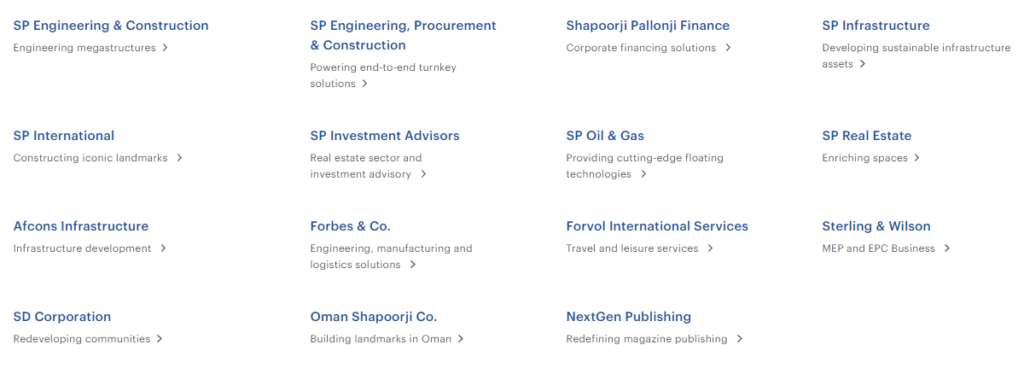Visit the SP Infrastructure page
The width and height of the screenshot is (1024, 368).
point(876,26)
